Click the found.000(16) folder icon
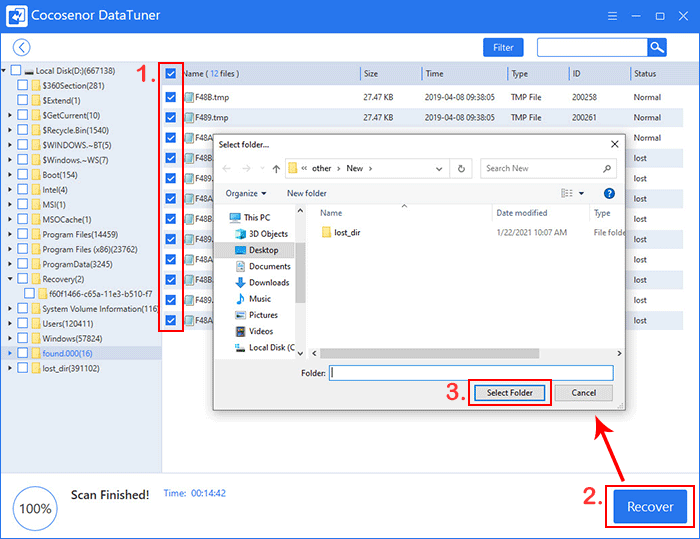This screenshot has height=539, width=700. [x=36, y=353]
